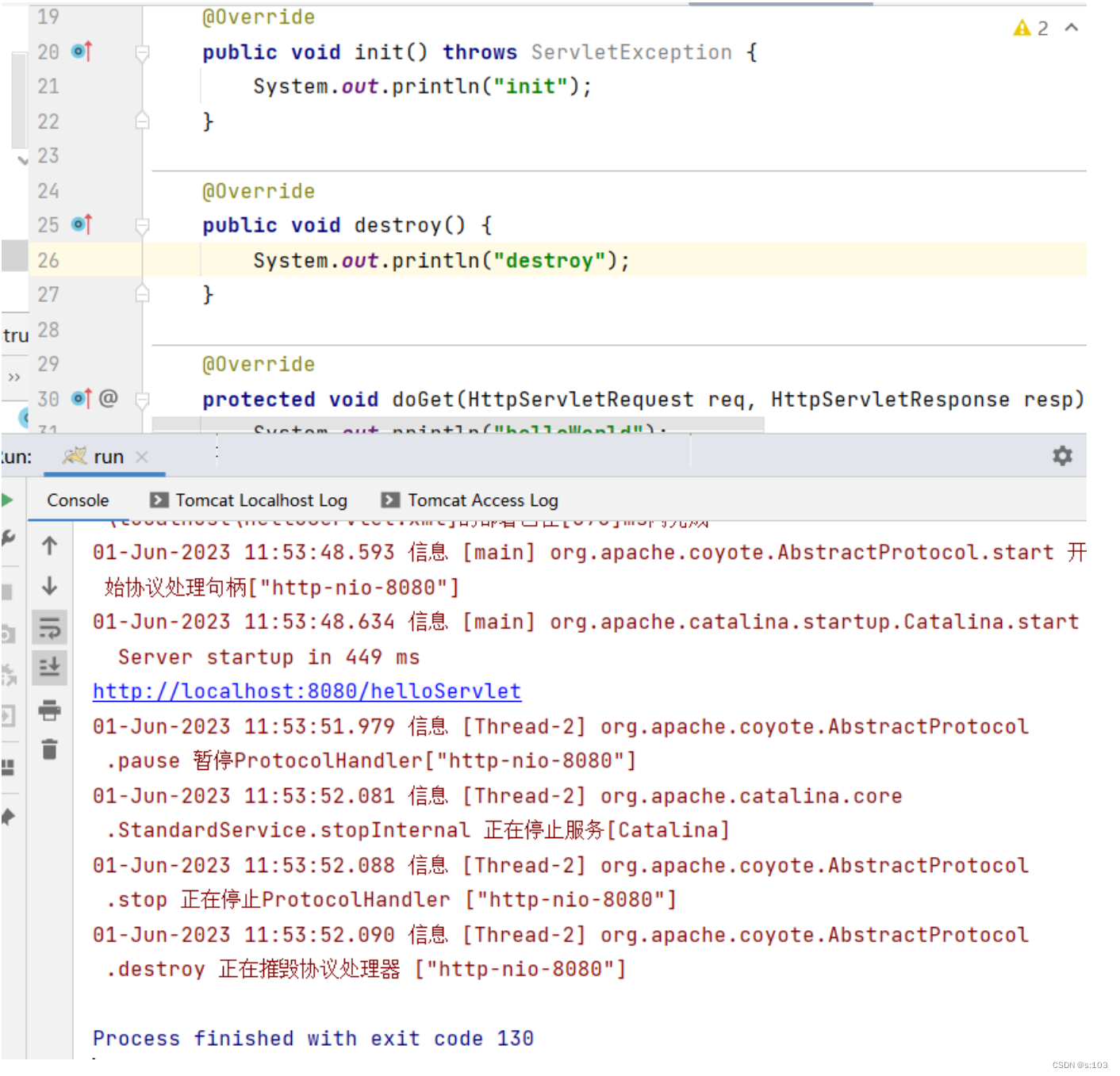Click the green rerun arrow in Run panel
This screenshot has height=1076, width=1120.
[x=7, y=500]
